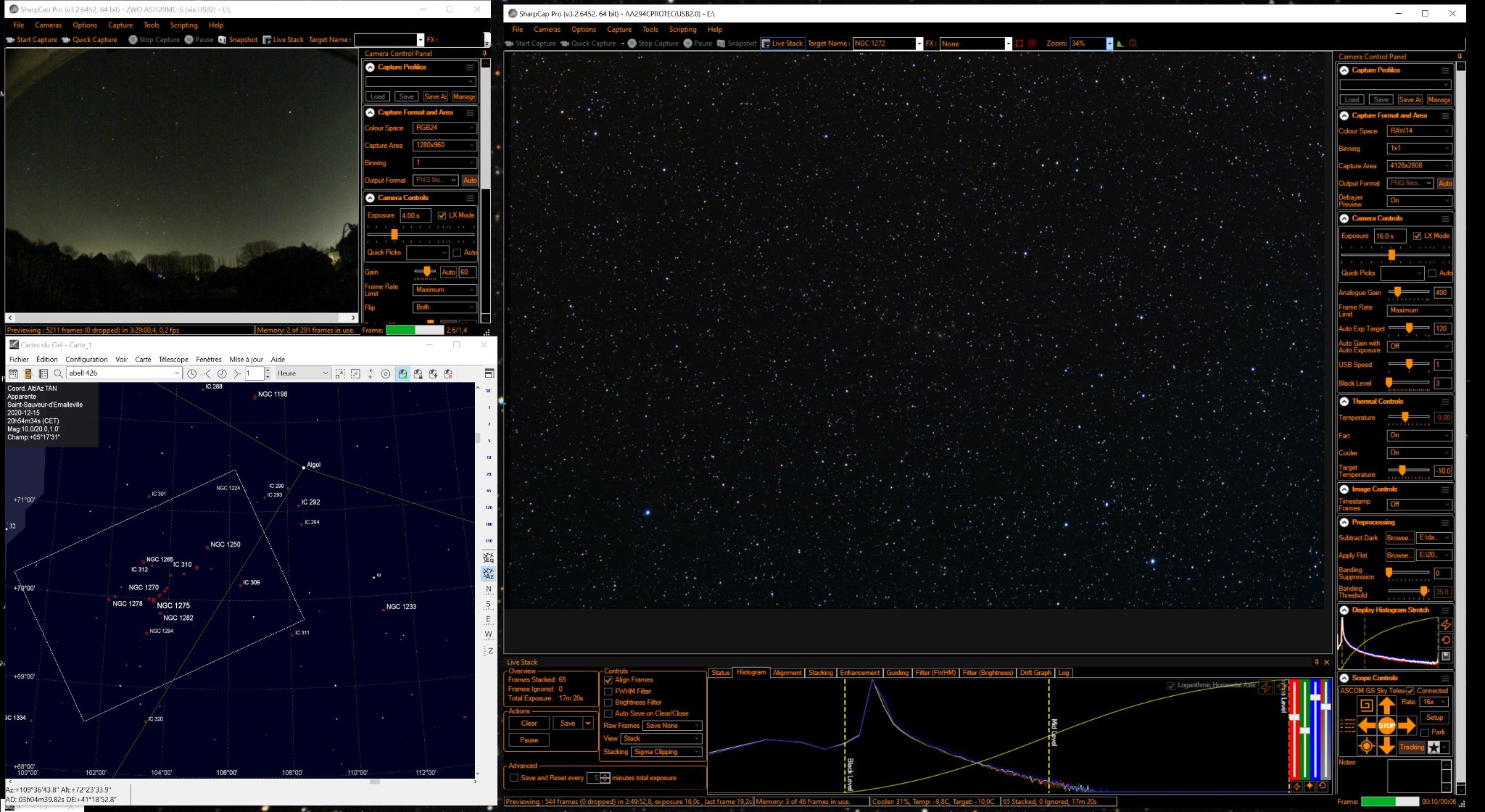Click the Pause button in Live Stack Actions
Image resolution: width=1485 pixels, height=812 pixels.
[529, 740]
